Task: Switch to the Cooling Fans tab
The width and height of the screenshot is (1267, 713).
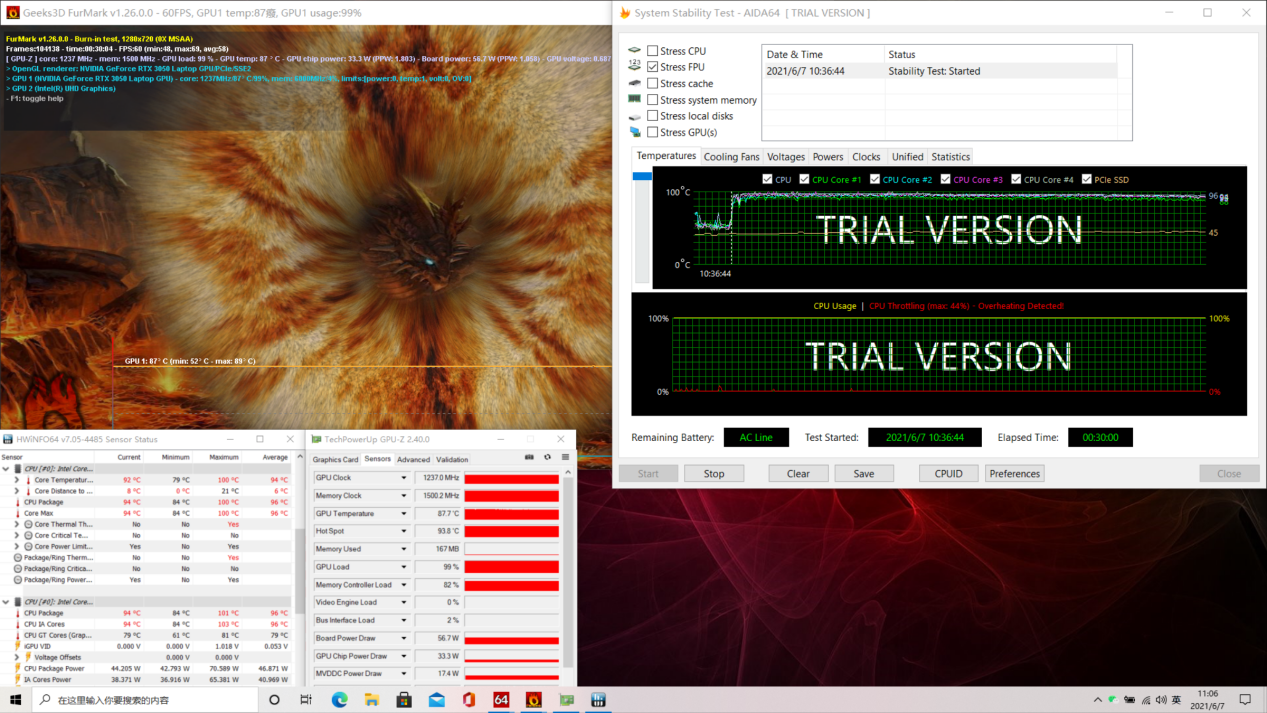Action: tap(731, 157)
